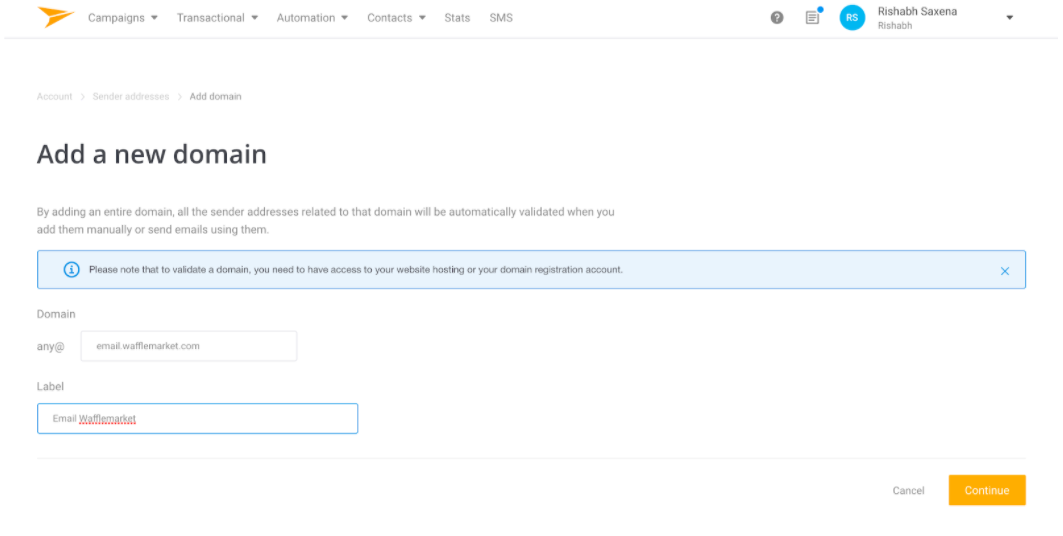
Task: Navigate to Account in the breadcrumb
Action: click(54, 97)
